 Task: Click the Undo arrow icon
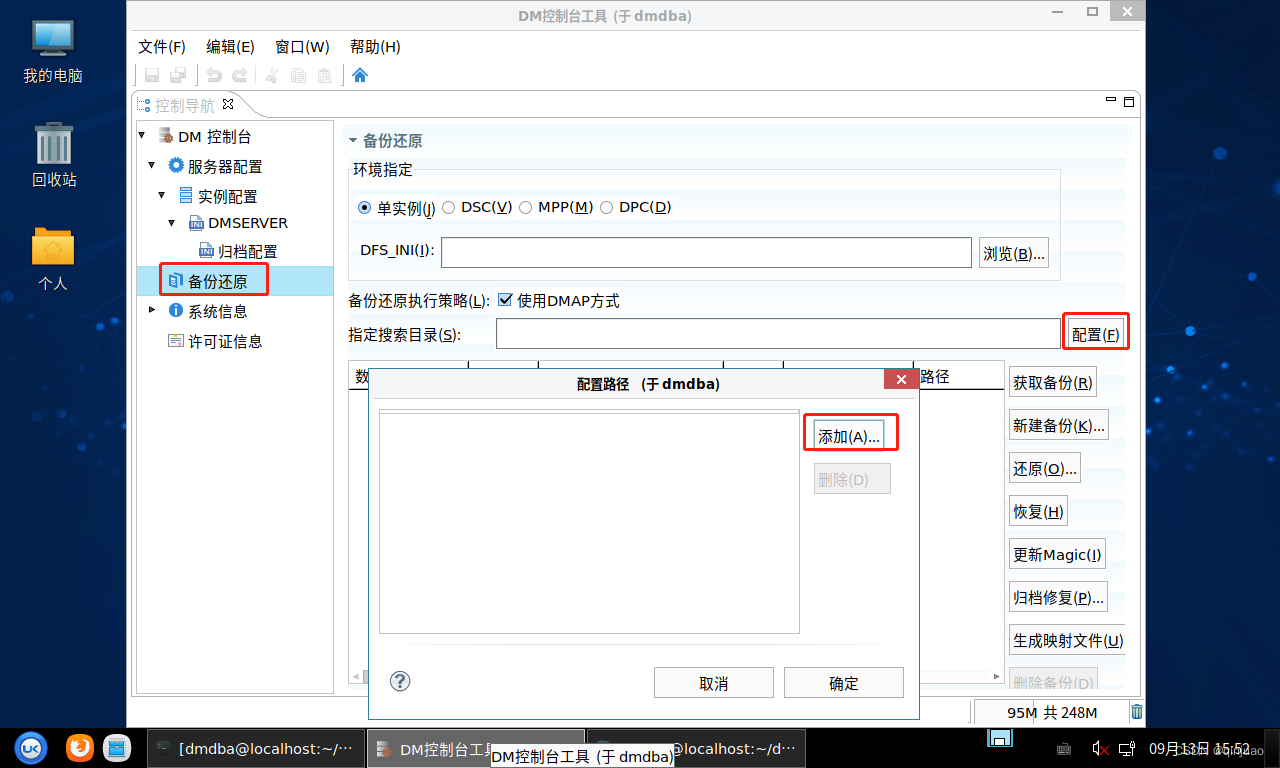pos(213,75)
